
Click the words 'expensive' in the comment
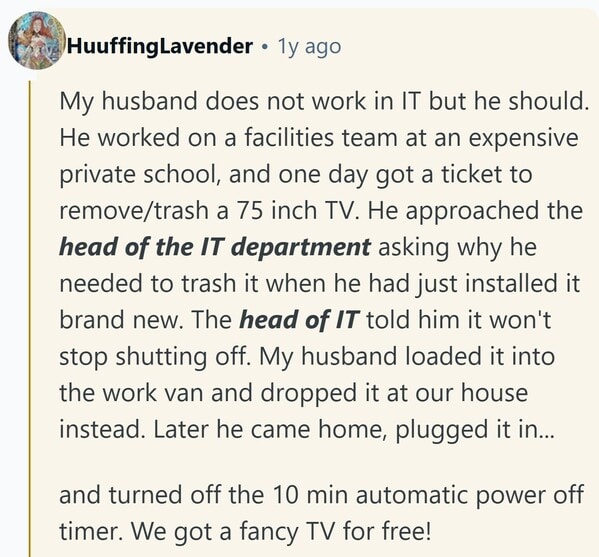(523, 139)
